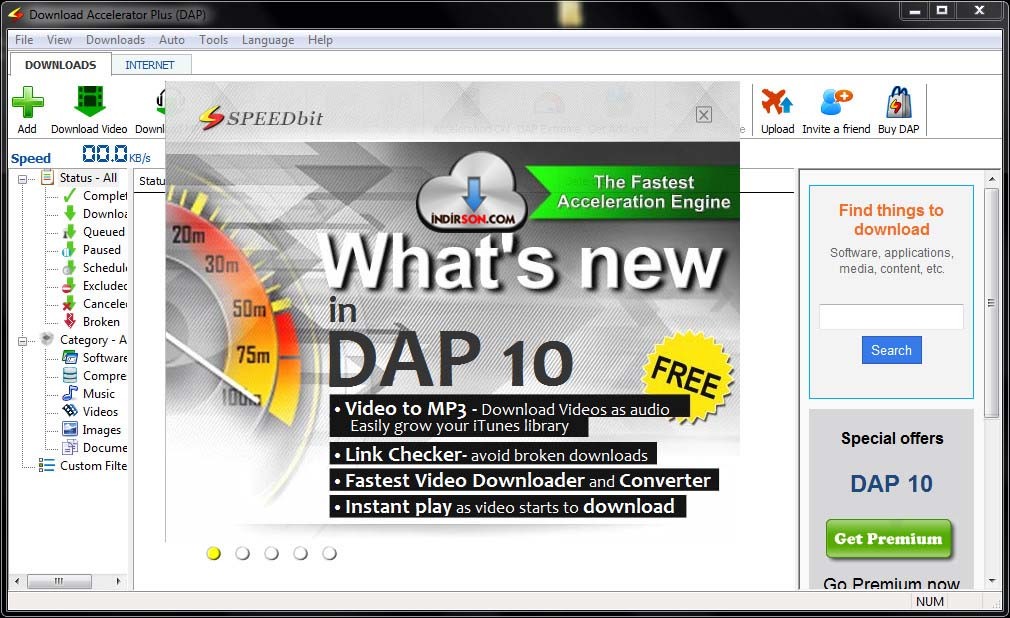The height and width of the screenshot is (618, 1010).
Task: Switch to the DOWNLOADS tab
Action: click(x=61, y=65)
